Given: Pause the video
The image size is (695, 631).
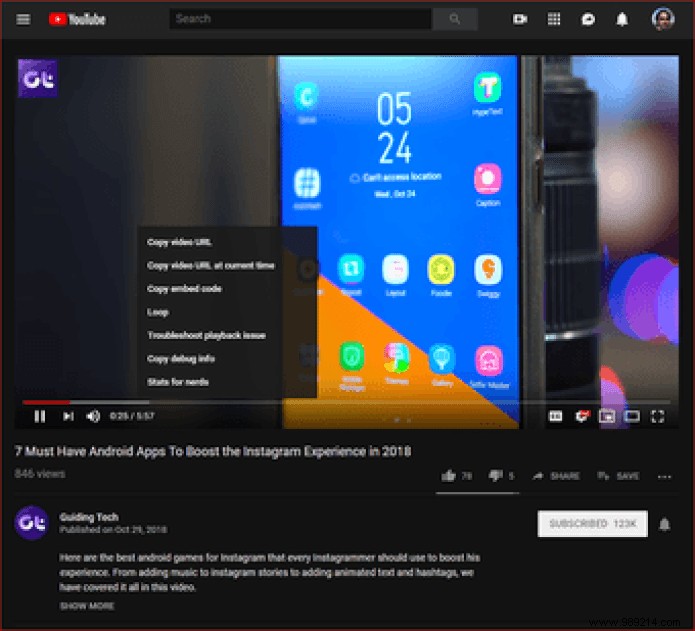Looking at the screenshot, I should [40, 417].
